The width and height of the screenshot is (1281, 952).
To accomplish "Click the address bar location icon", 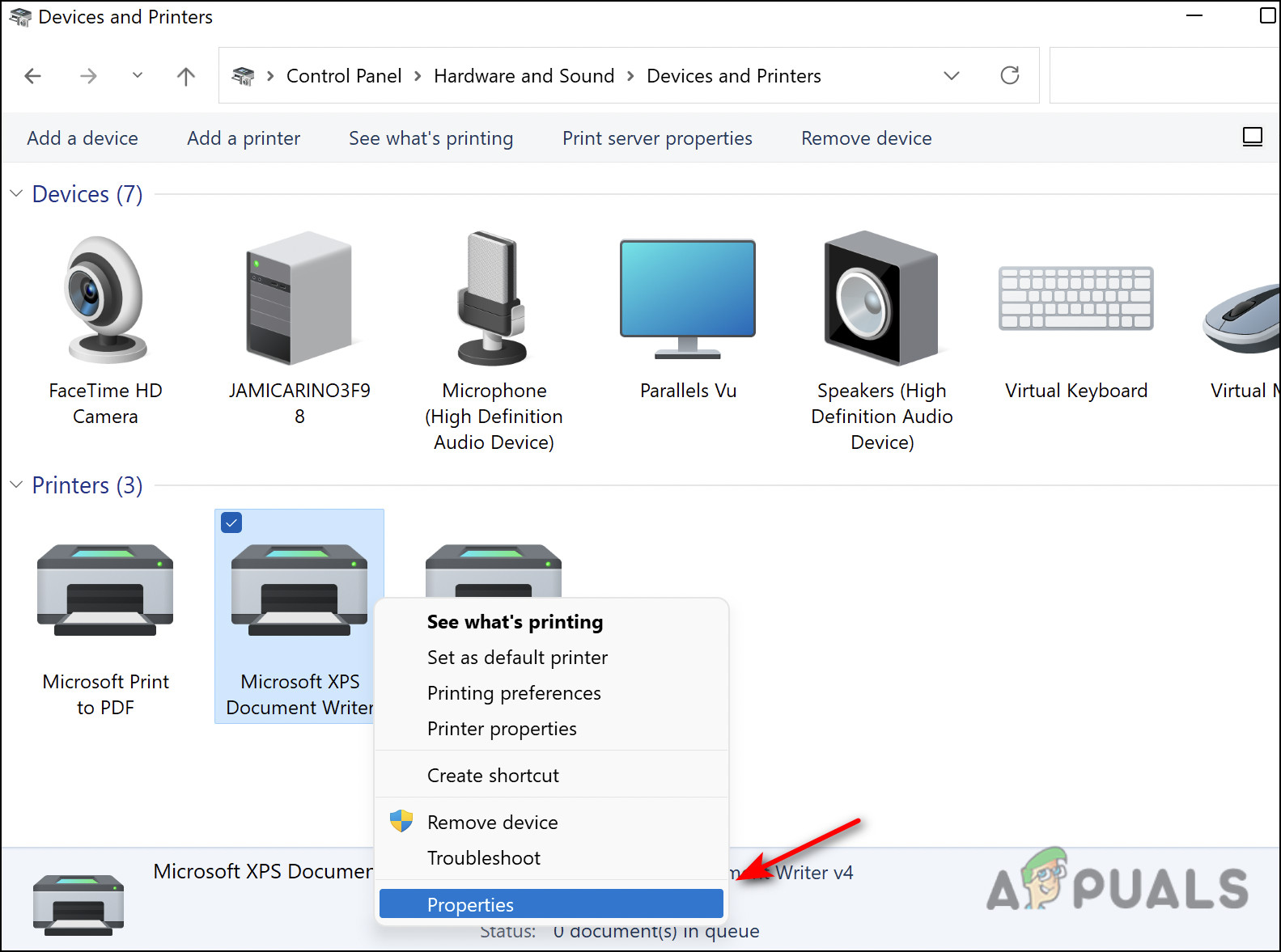I will point(243,76).
